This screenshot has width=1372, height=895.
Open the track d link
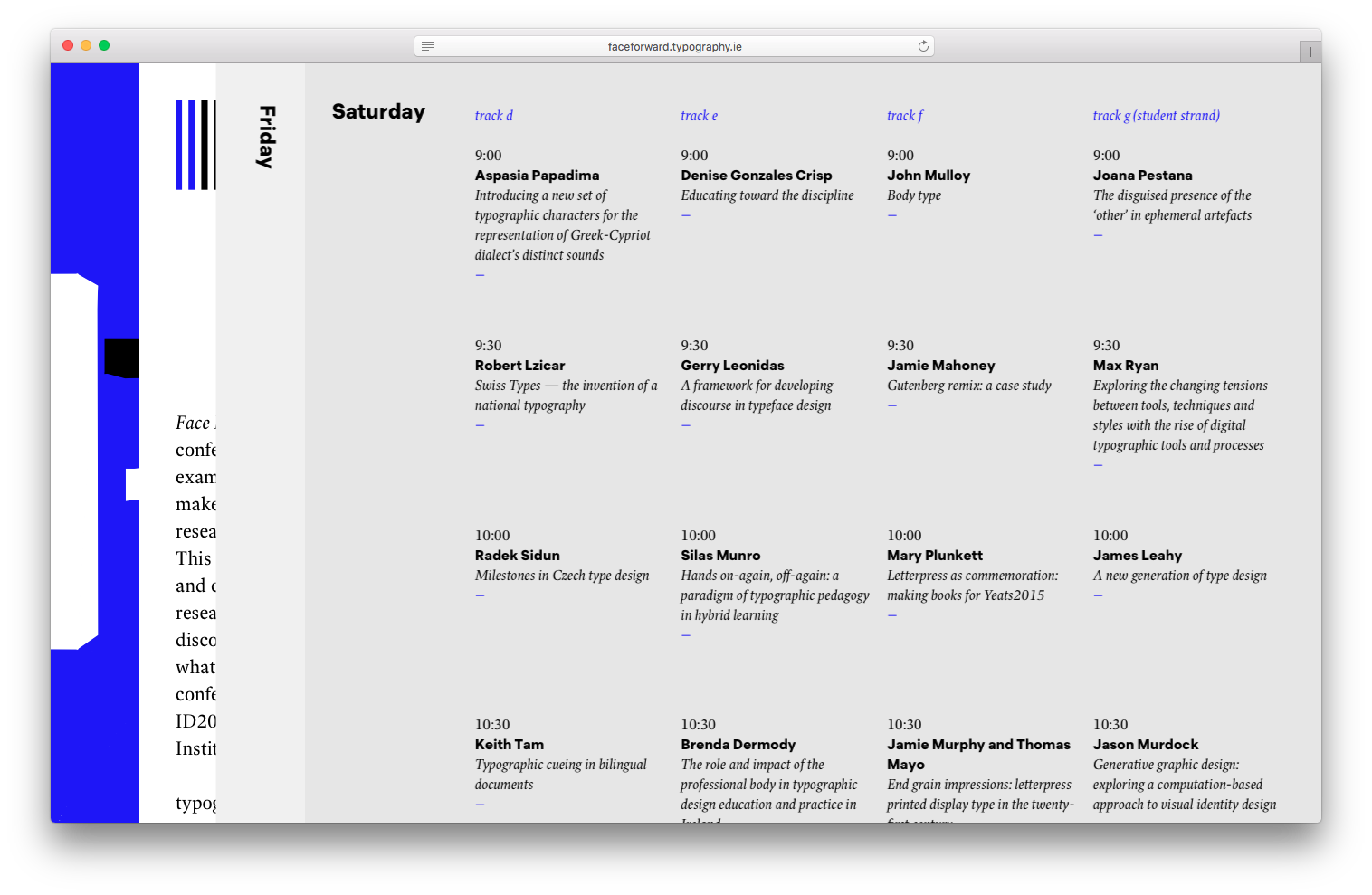[494, 116]
